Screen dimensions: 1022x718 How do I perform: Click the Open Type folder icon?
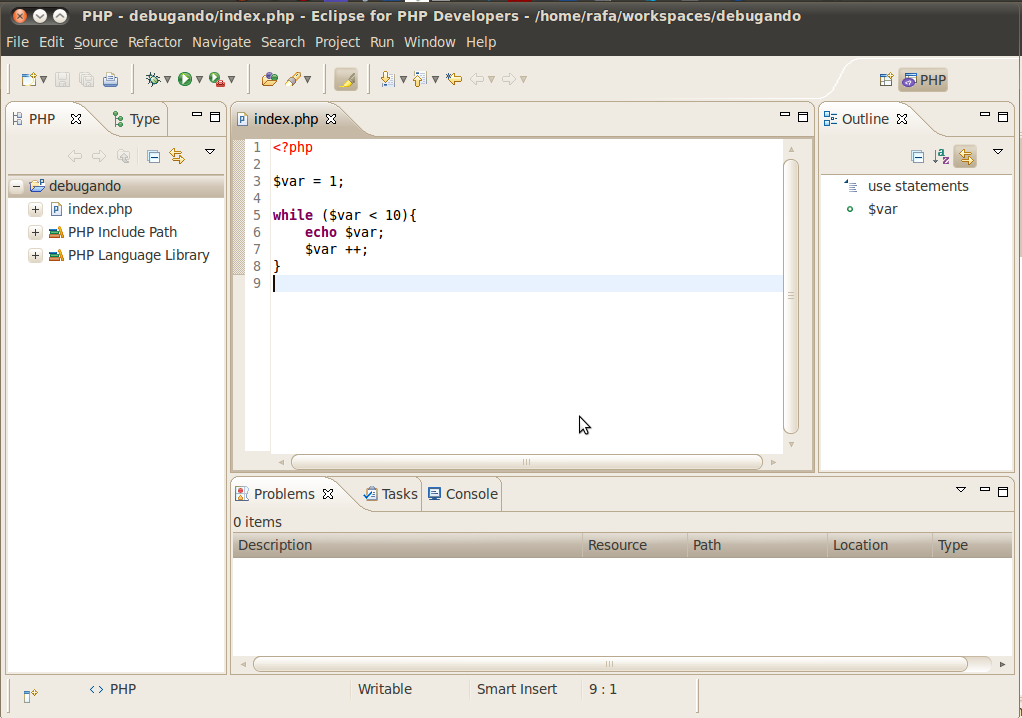269,79
